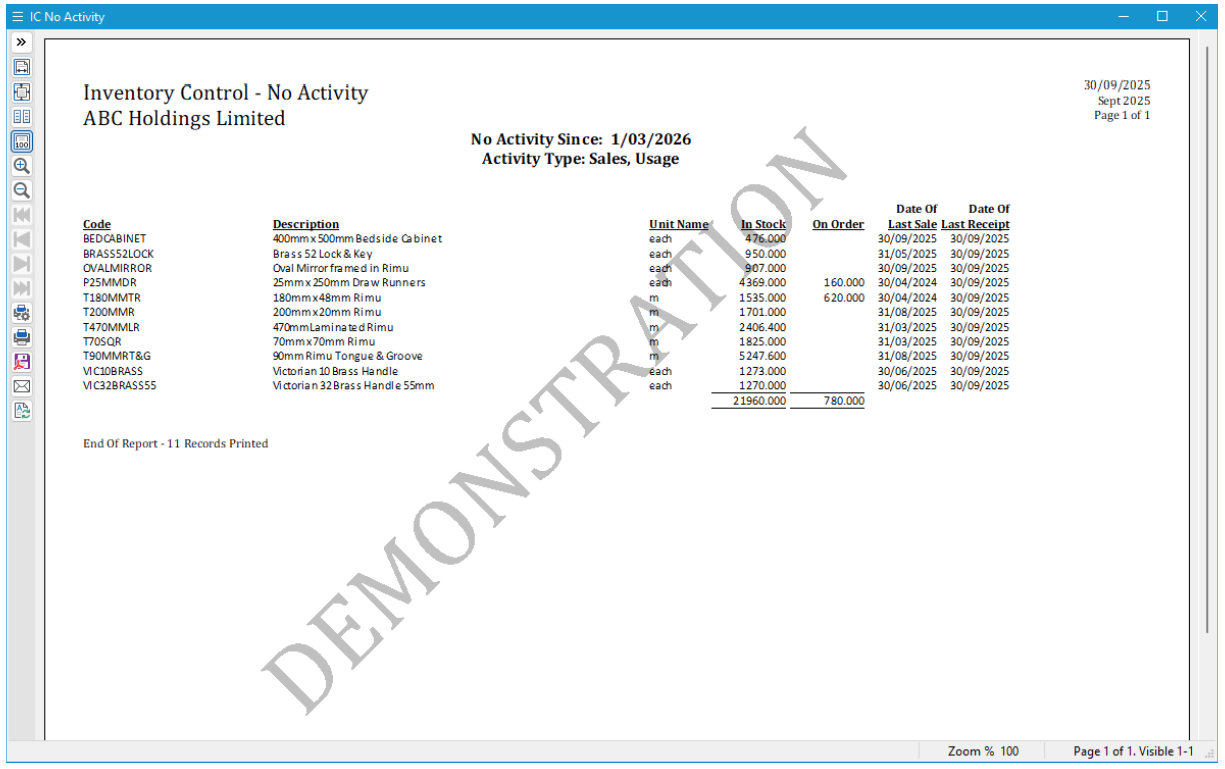This screenshot has height=769, width=1225.
Task: Click the Page 1 of 1 status entry
Action: 1133,751
